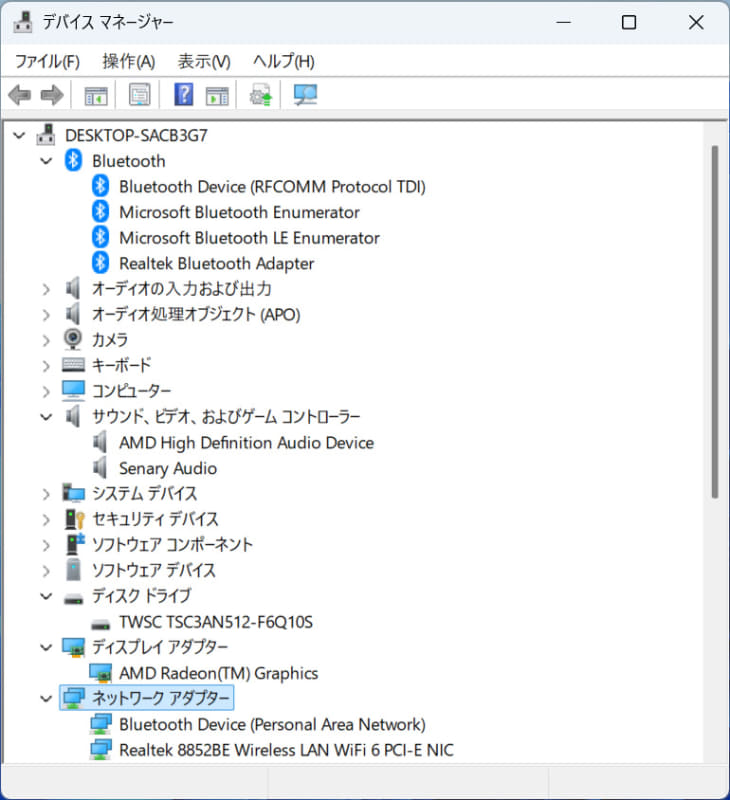Expand オーディオ処理オブジェクト (APO) category
The height and width of the screenshot is (800, 730).
46,315
